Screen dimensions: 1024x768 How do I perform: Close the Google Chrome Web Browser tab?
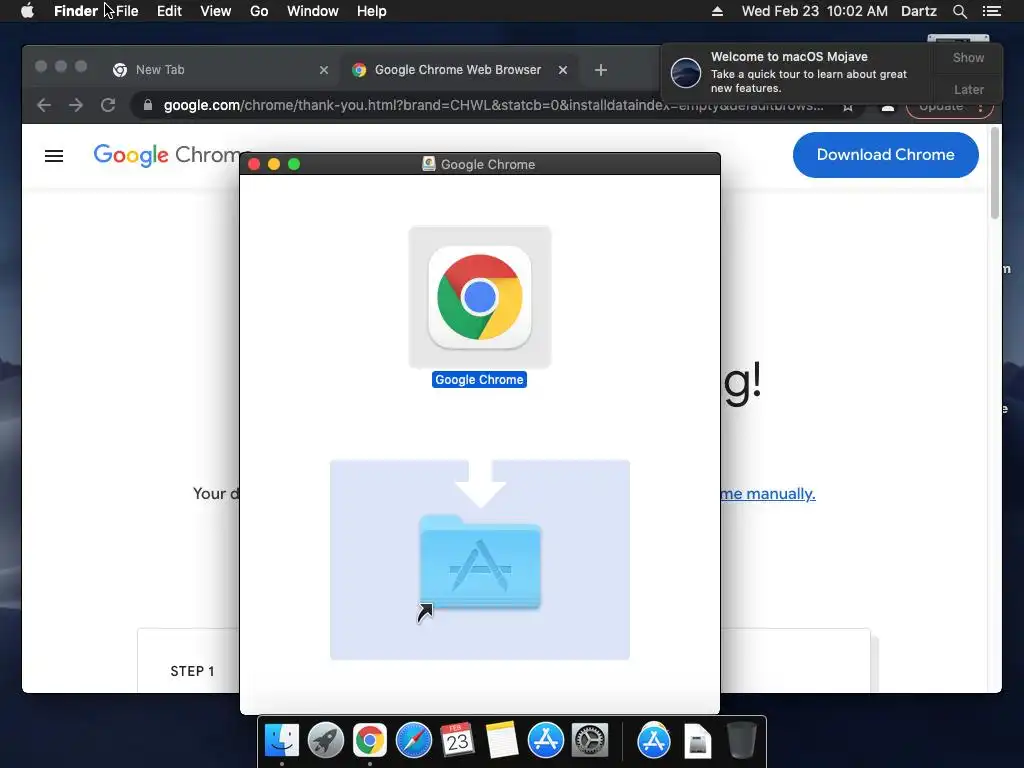click(x=563, y=70)
